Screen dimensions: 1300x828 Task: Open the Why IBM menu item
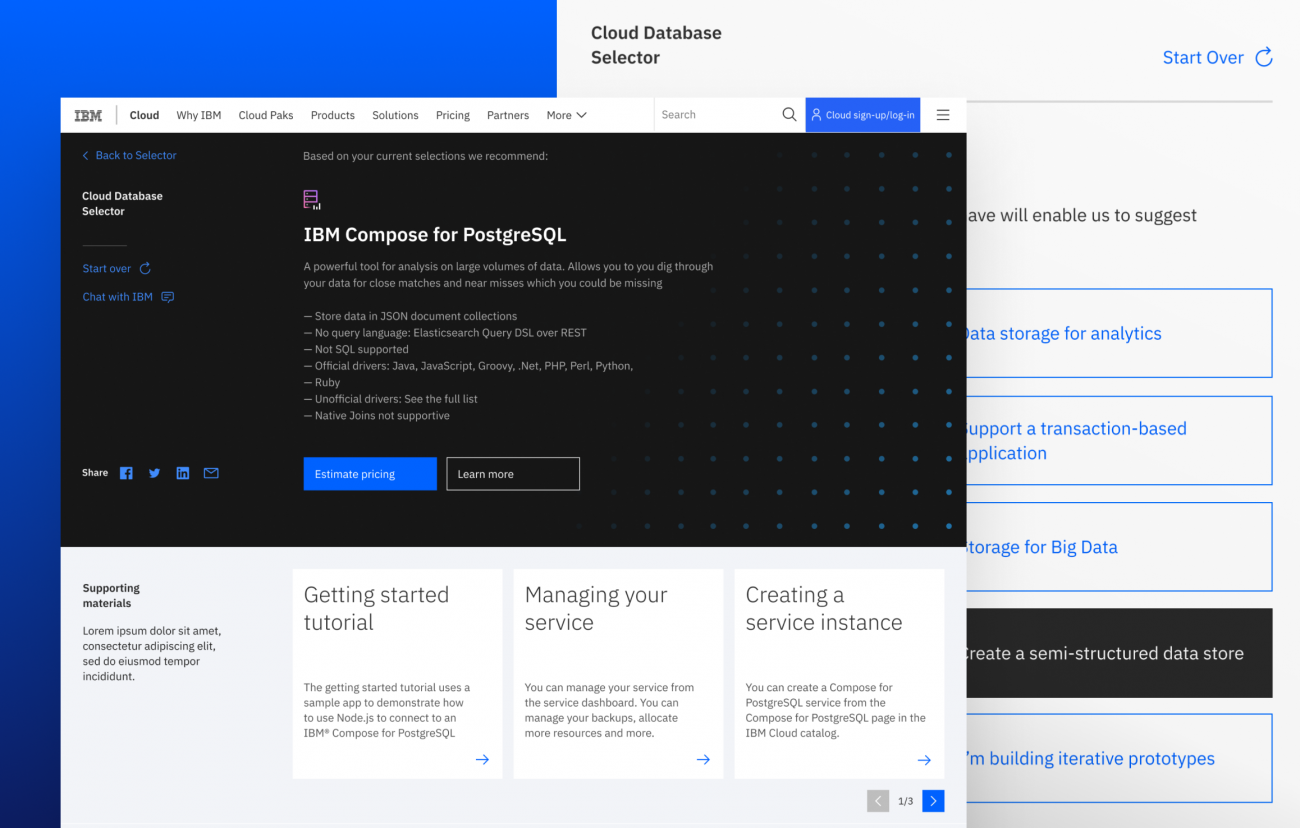[199, 115]
